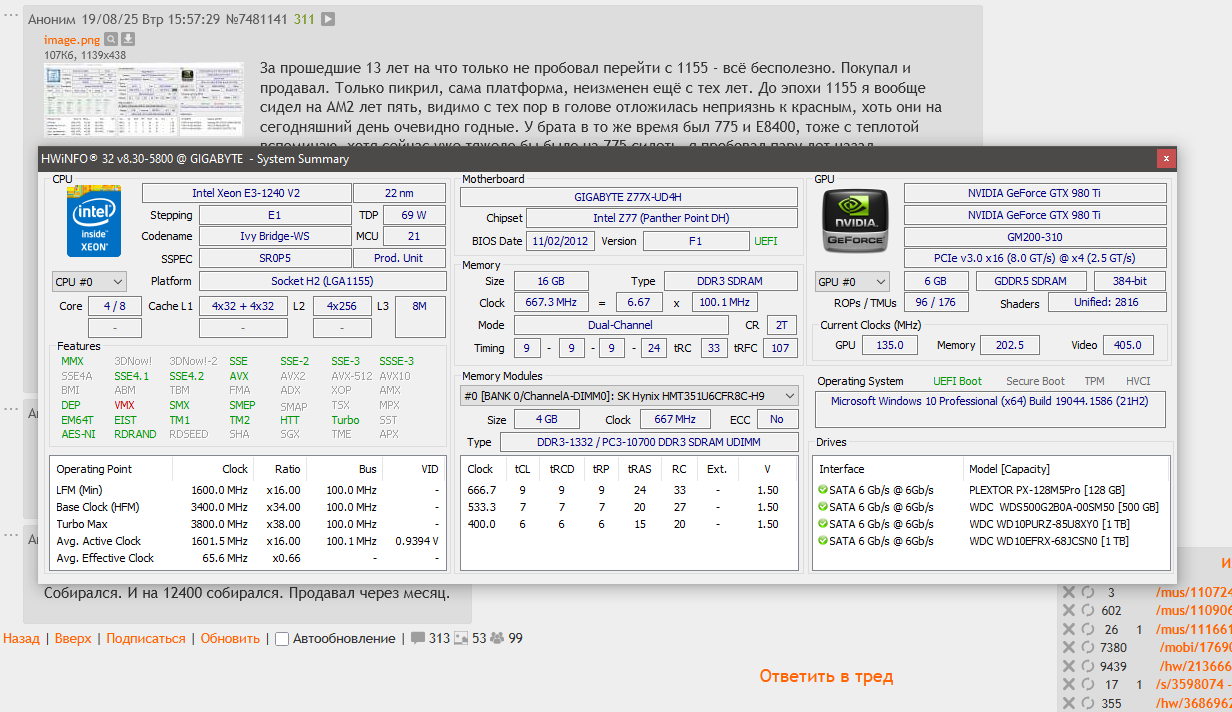1232x712 pixels.
Task: Close the HWiNFO System Summary window
Action: pyautogui.click(x=1165, y=158)
